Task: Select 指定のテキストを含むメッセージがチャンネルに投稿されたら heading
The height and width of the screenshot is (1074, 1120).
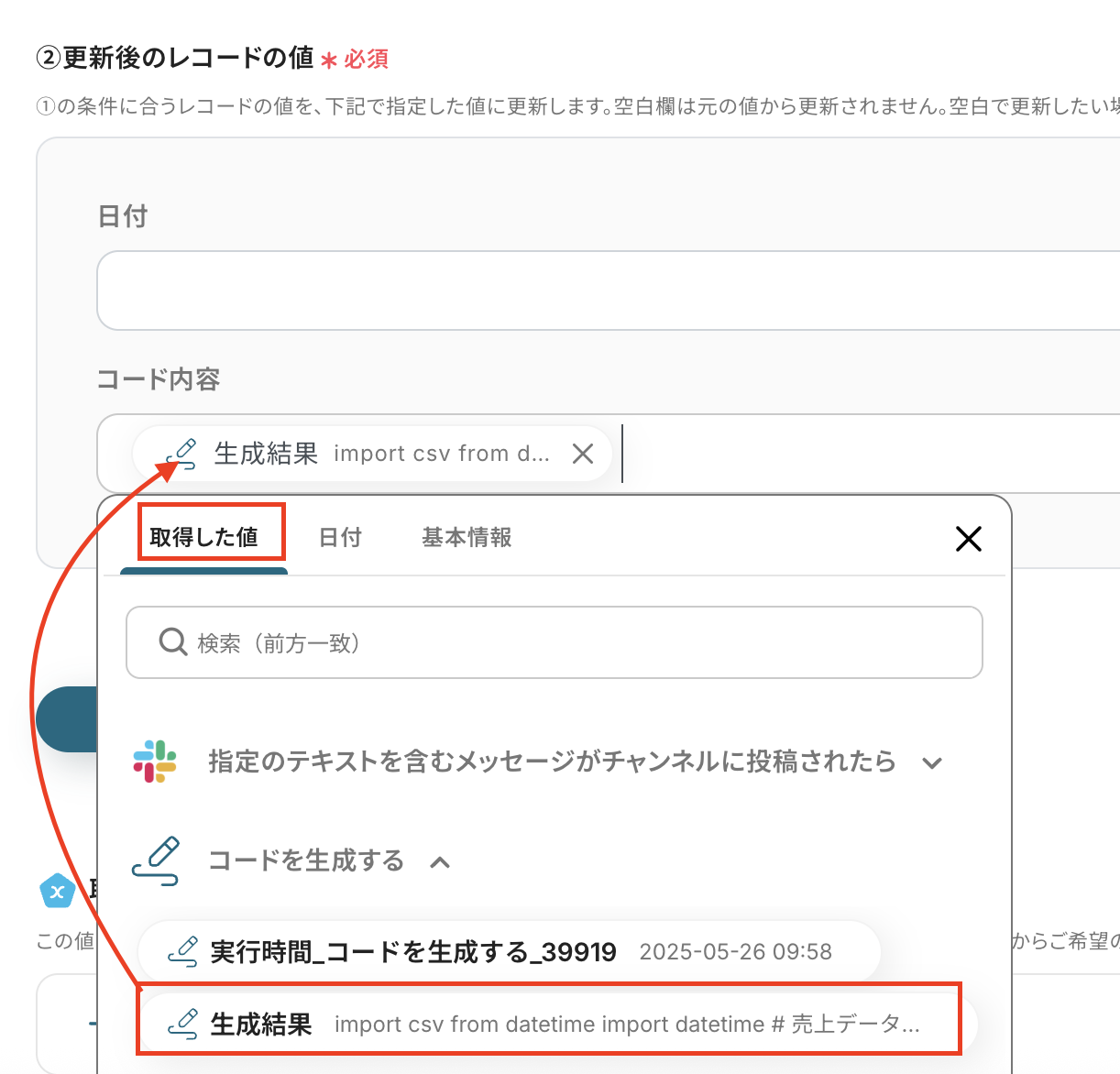Action: click(552, 762)
